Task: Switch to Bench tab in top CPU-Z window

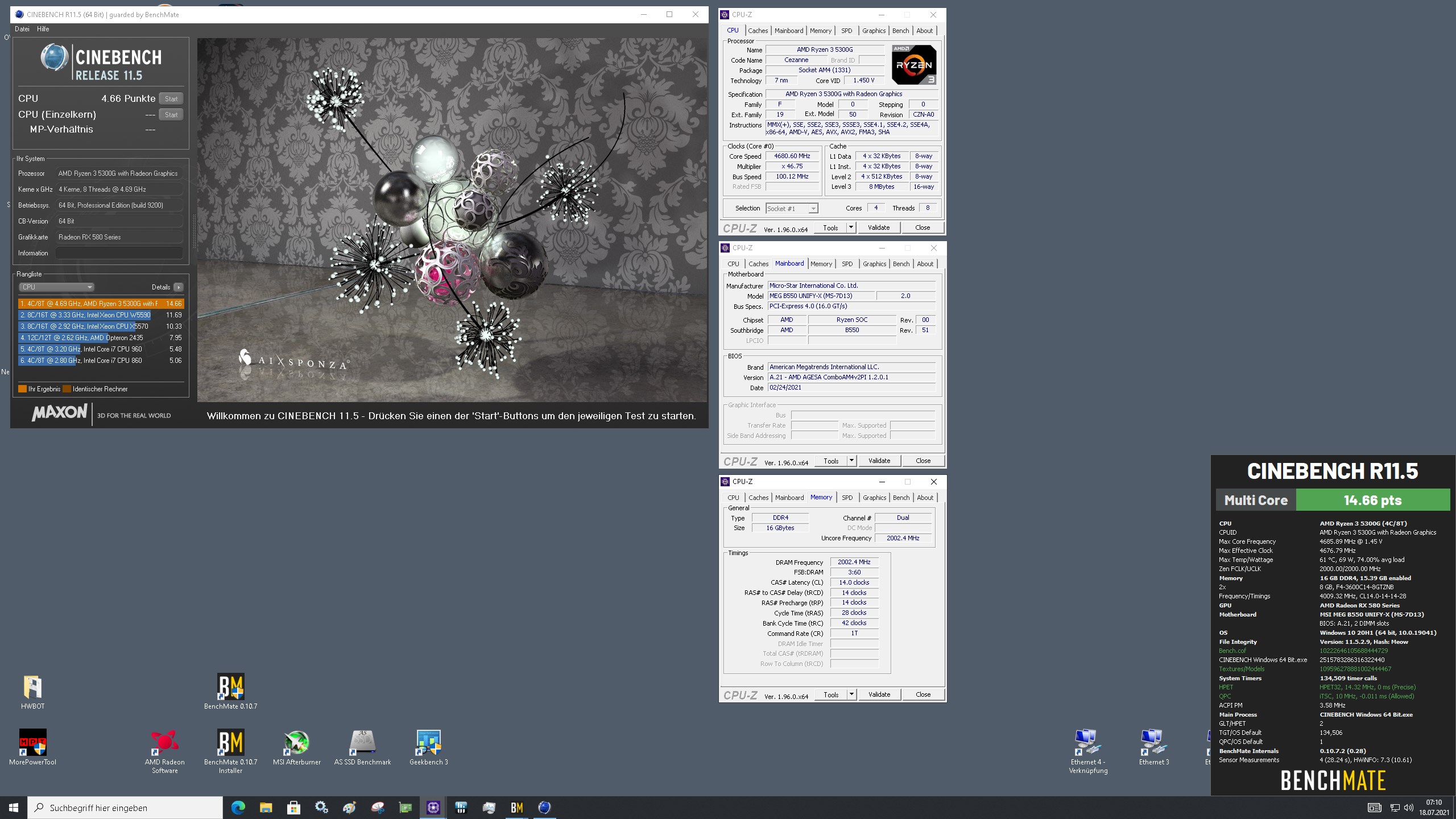Action: click(x=900, y=31)
